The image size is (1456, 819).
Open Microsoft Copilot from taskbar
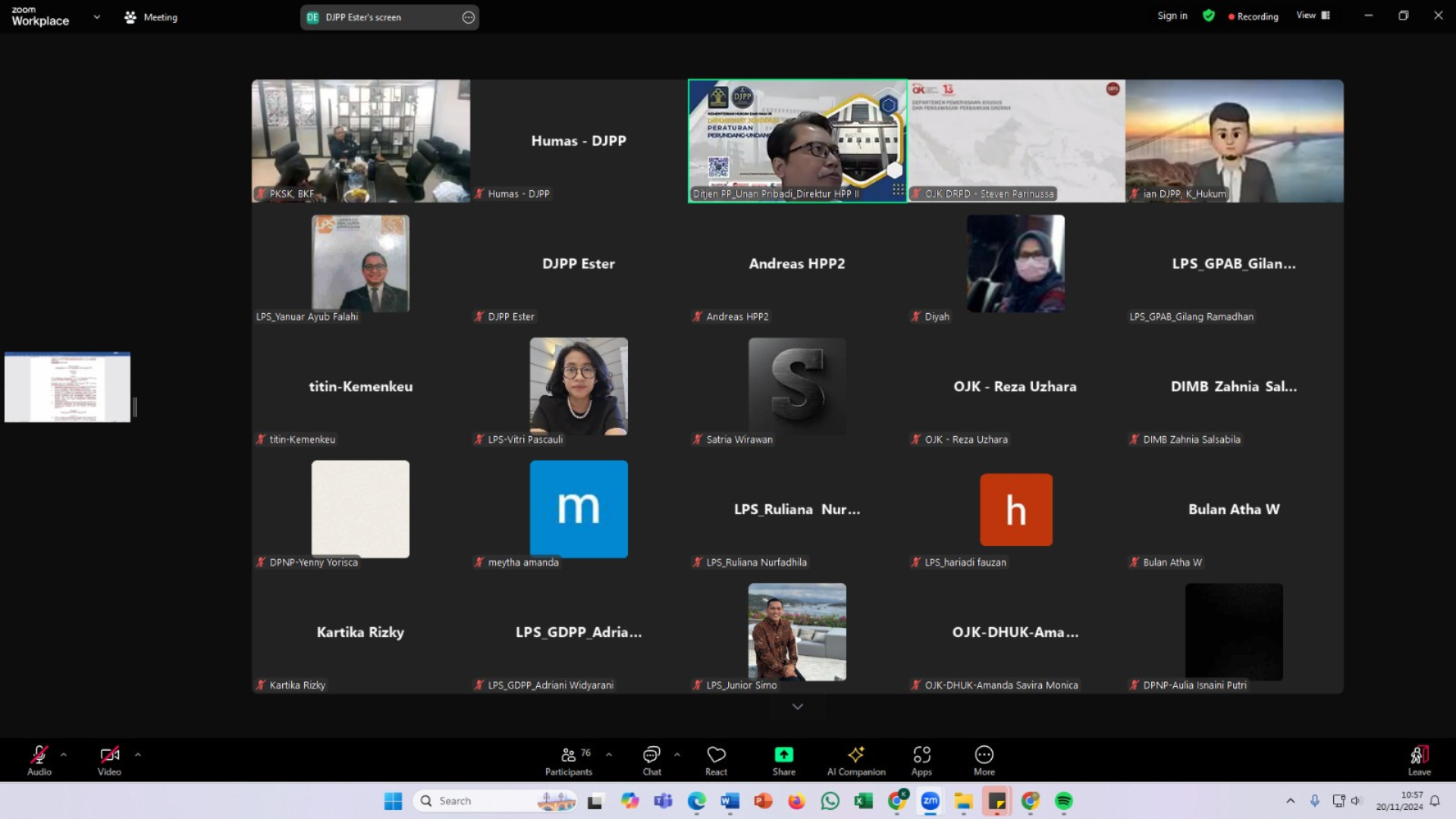click(x=629, y=801)
